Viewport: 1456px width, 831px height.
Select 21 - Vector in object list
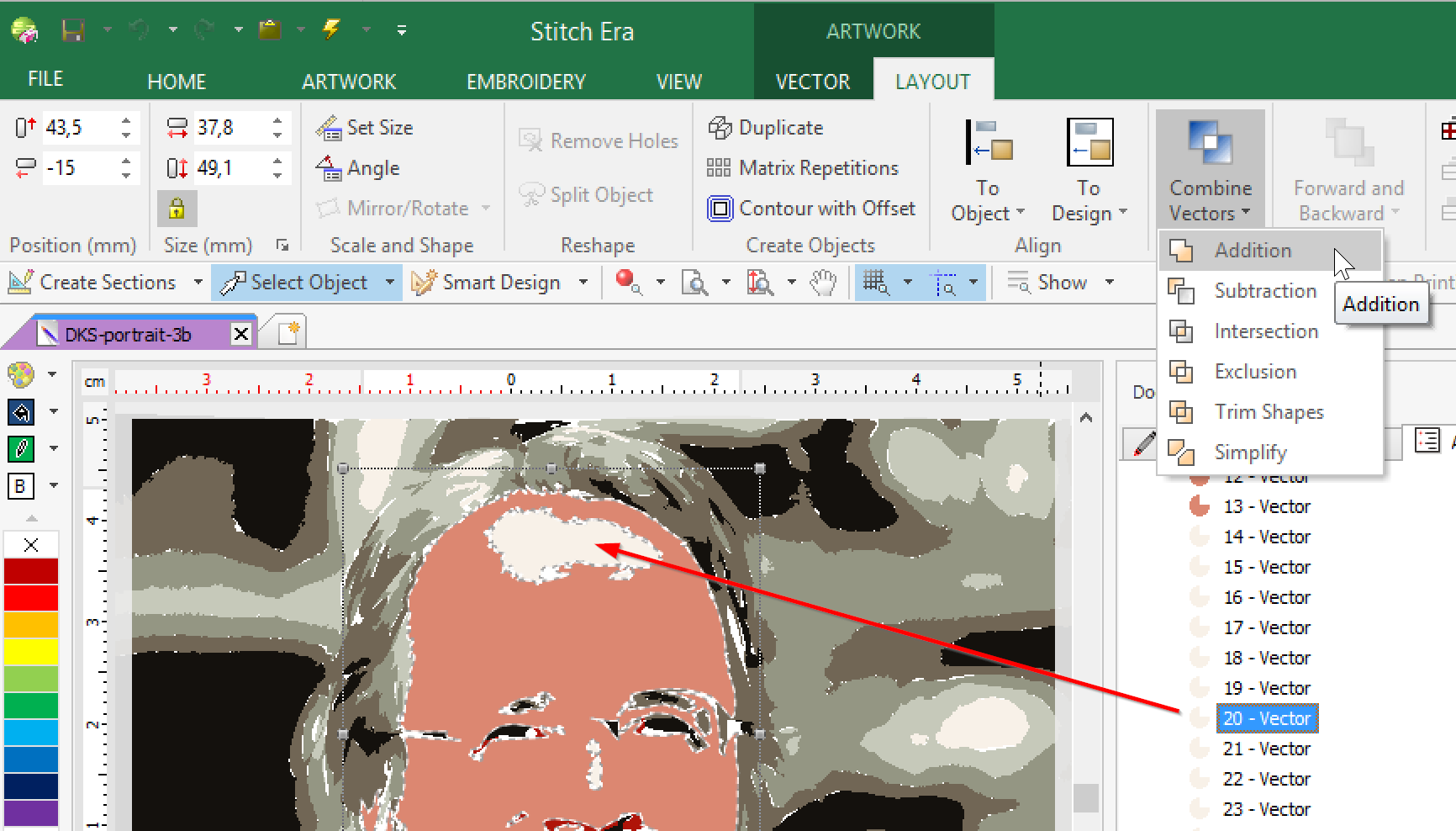pos(1266,749)
